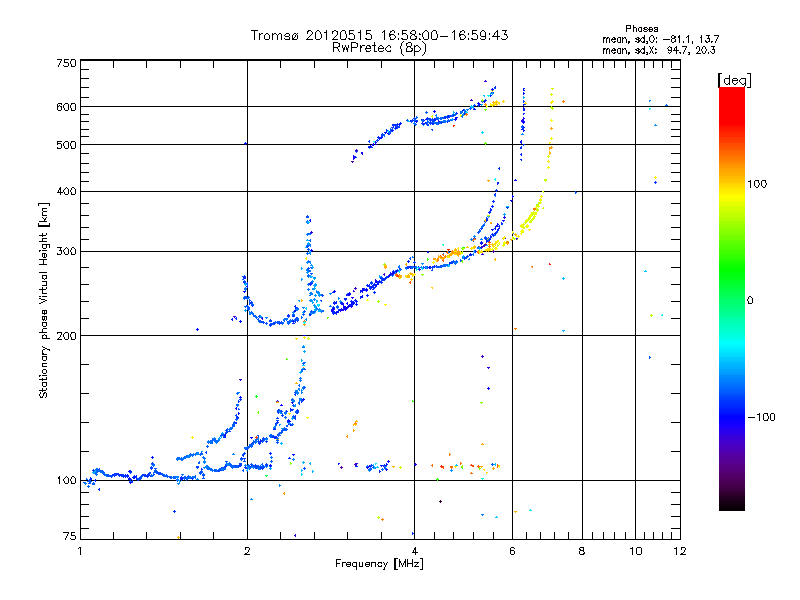The width and height of the screenshot is (800, 600).
Task: Click the x-axis '4' frequency label
Action: (414, 551)
